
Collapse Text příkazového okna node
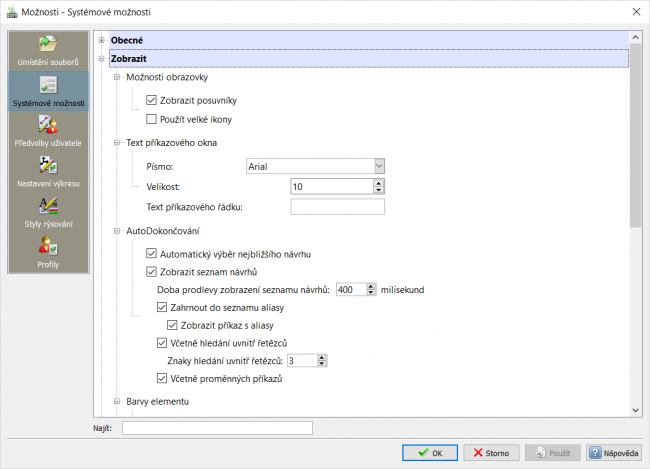[x=117, y=143]
